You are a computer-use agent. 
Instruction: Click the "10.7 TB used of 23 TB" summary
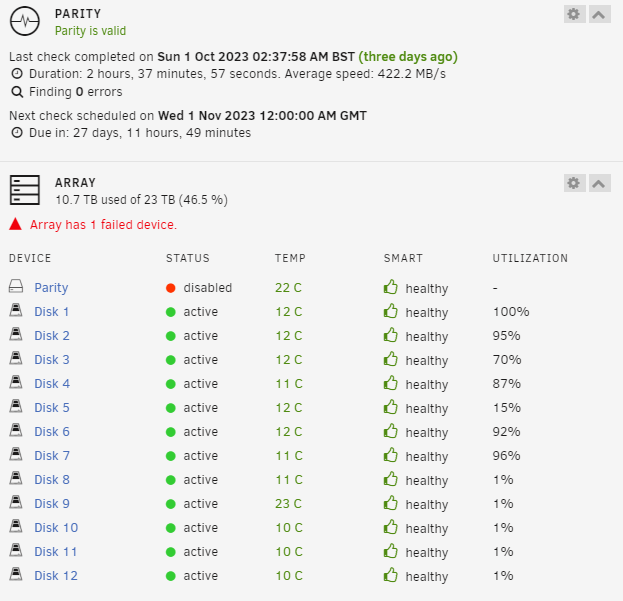pos(115,200)
